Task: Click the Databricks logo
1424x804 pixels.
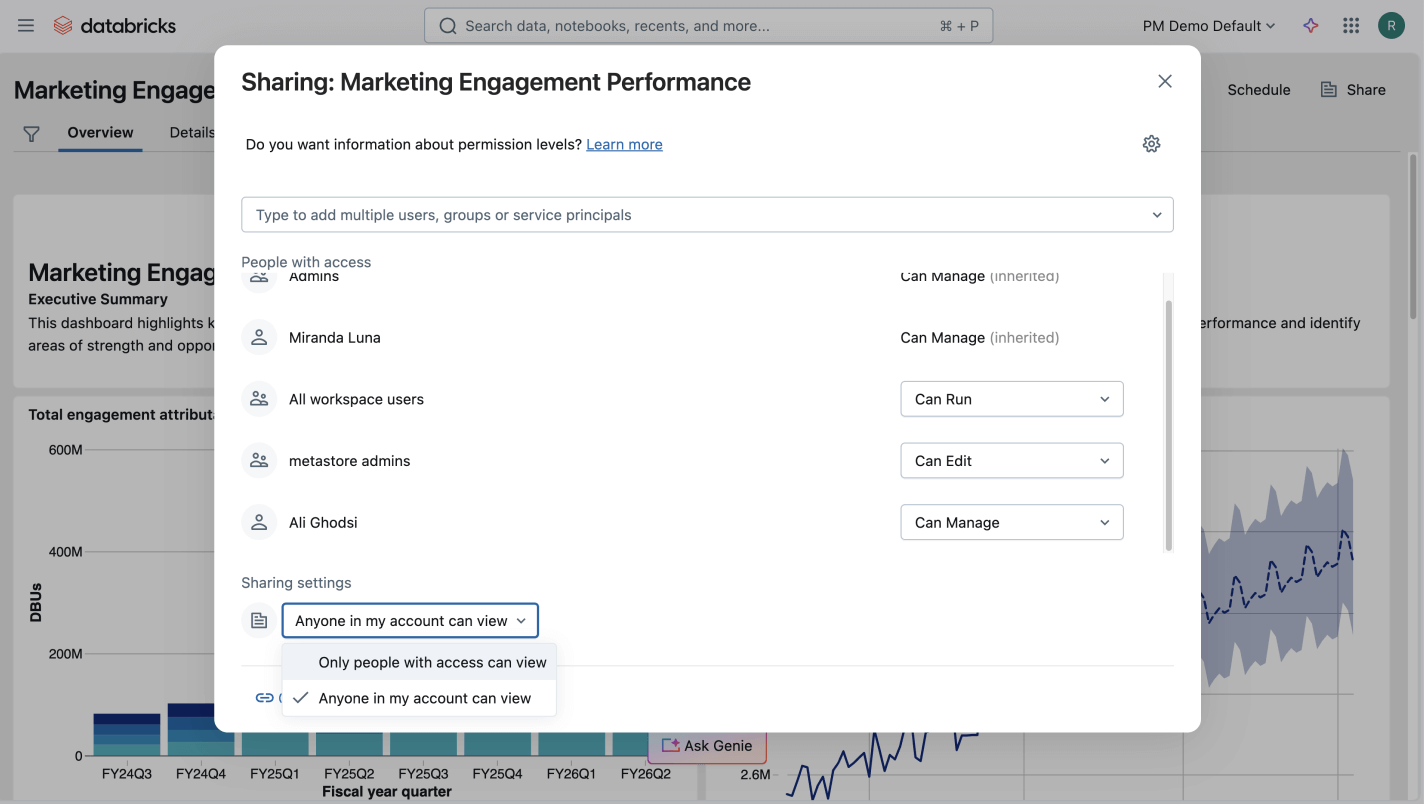Action: pos(114,26)
